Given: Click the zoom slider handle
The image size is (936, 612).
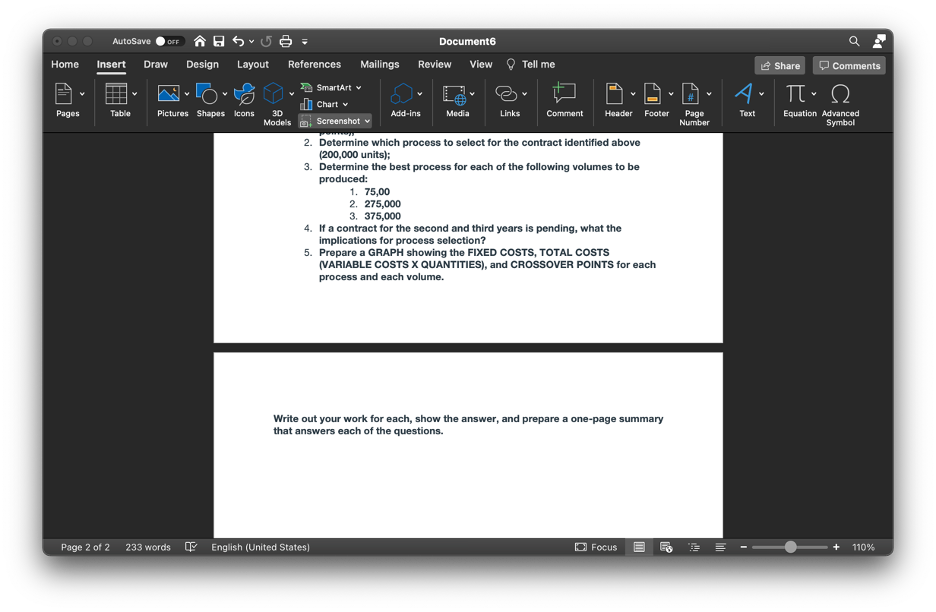Looking at the screenshot, I should click(x=790, y=547).
